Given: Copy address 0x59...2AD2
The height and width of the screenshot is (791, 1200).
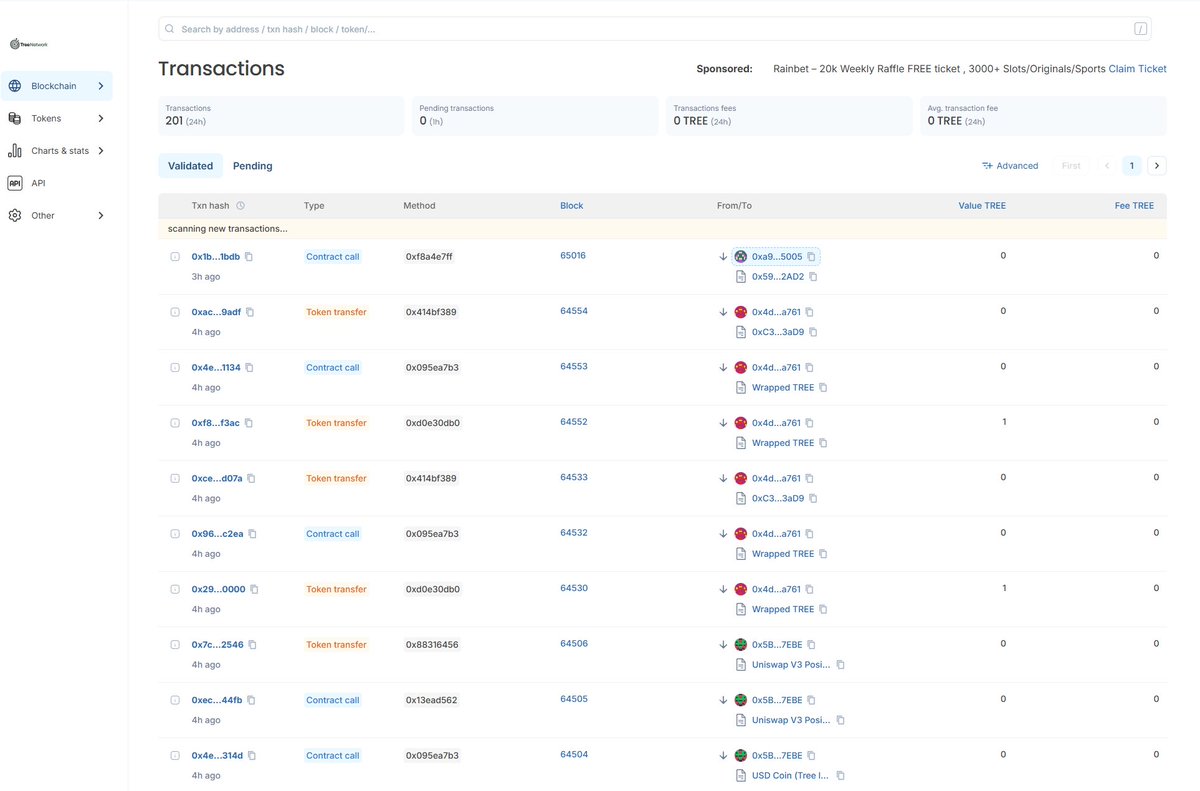Looking at the screenshot, I should [813, 277].
